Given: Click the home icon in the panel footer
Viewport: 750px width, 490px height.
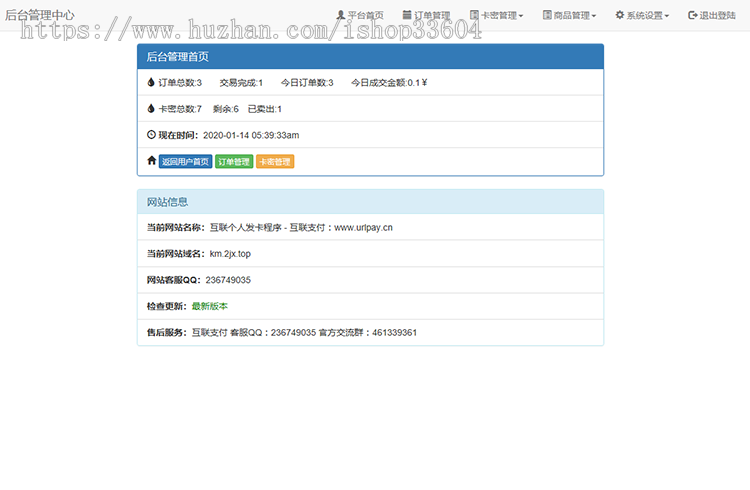Looking at the screenshot, I should pyautogui.click(x=152, y=160).
